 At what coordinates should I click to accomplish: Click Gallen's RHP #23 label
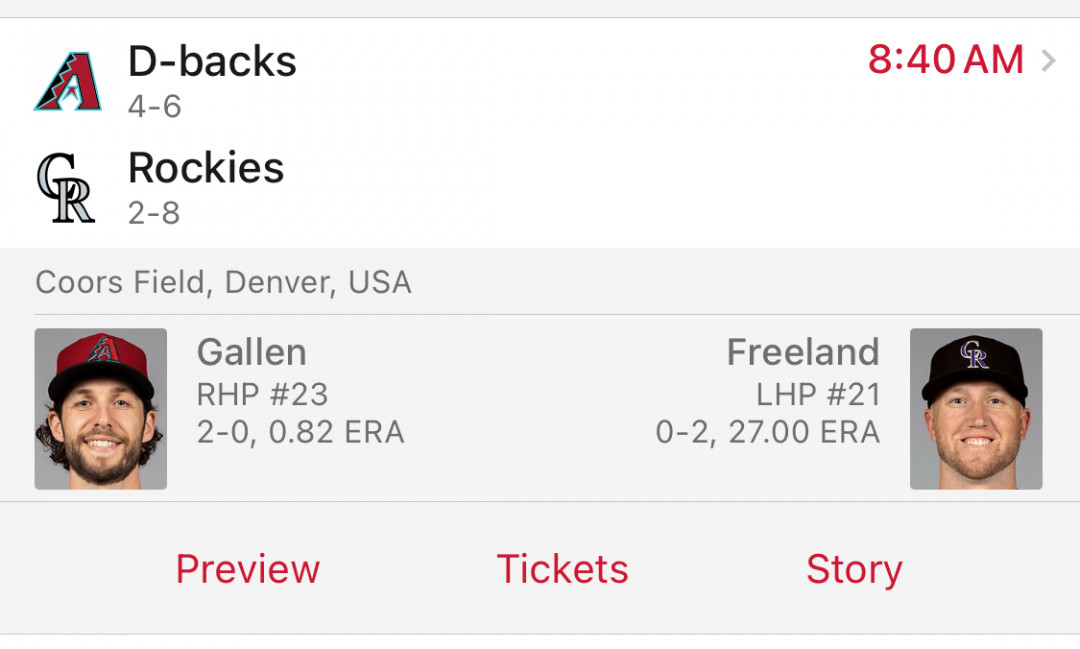(262, 395)
